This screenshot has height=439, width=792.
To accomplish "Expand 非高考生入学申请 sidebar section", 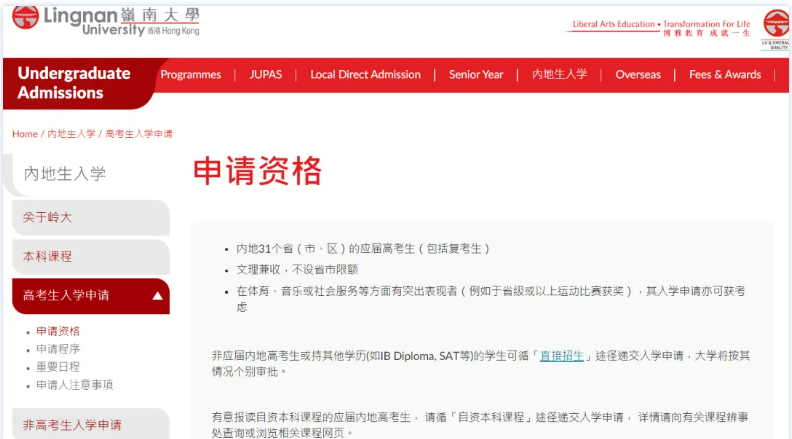I will pyautogui.click(x=72, y=425).
